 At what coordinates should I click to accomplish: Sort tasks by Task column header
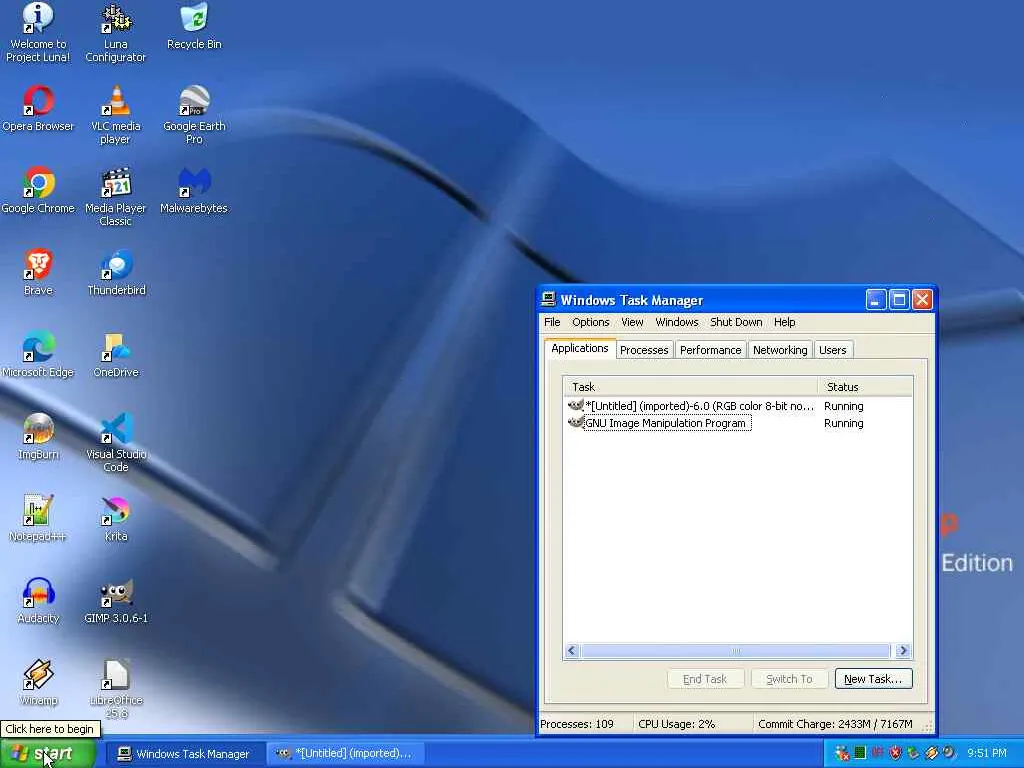tap(691, 387)
